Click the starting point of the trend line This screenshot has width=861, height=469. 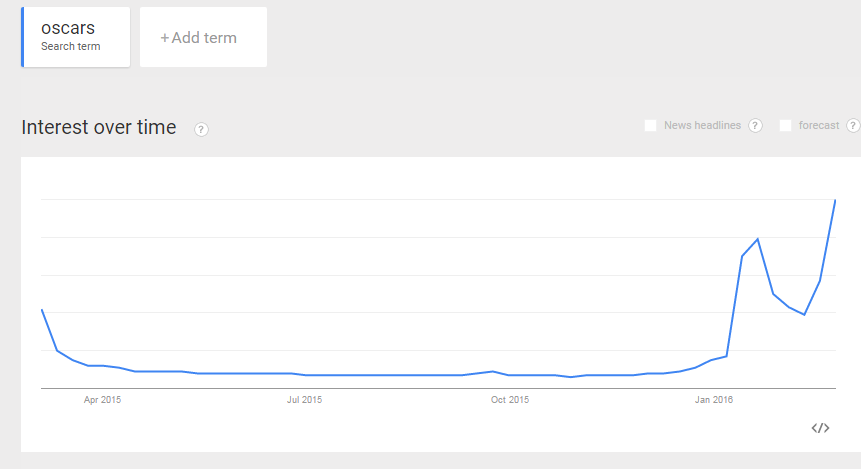pyautogui.click(x=41, y=310)
